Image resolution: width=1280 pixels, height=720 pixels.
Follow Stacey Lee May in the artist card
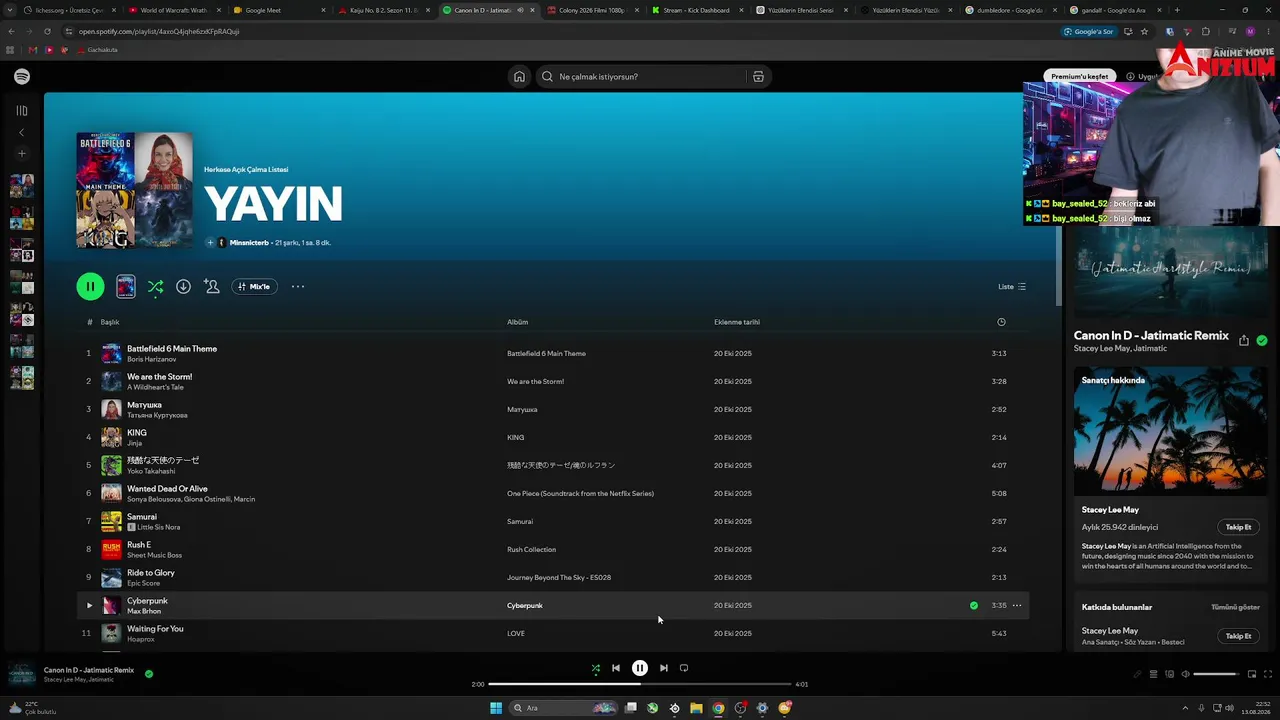pos(1238,527)
